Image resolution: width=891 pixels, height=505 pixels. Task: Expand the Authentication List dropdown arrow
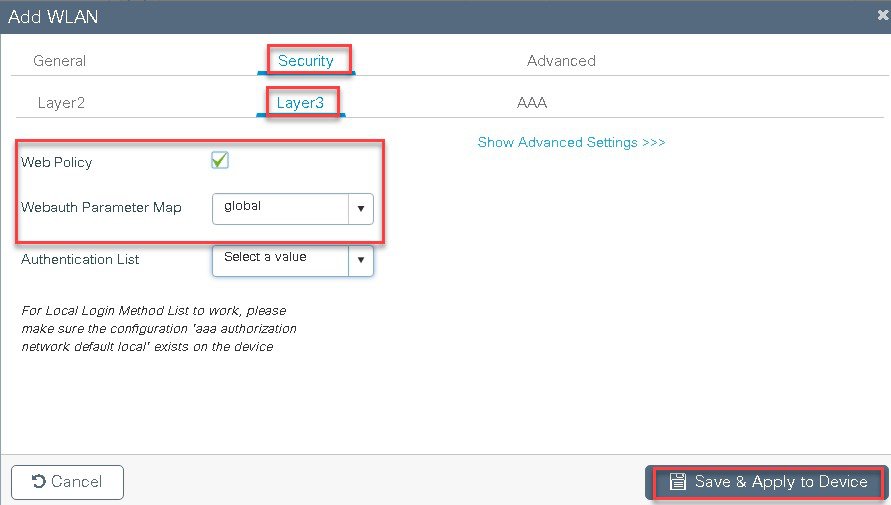(361, 261)
